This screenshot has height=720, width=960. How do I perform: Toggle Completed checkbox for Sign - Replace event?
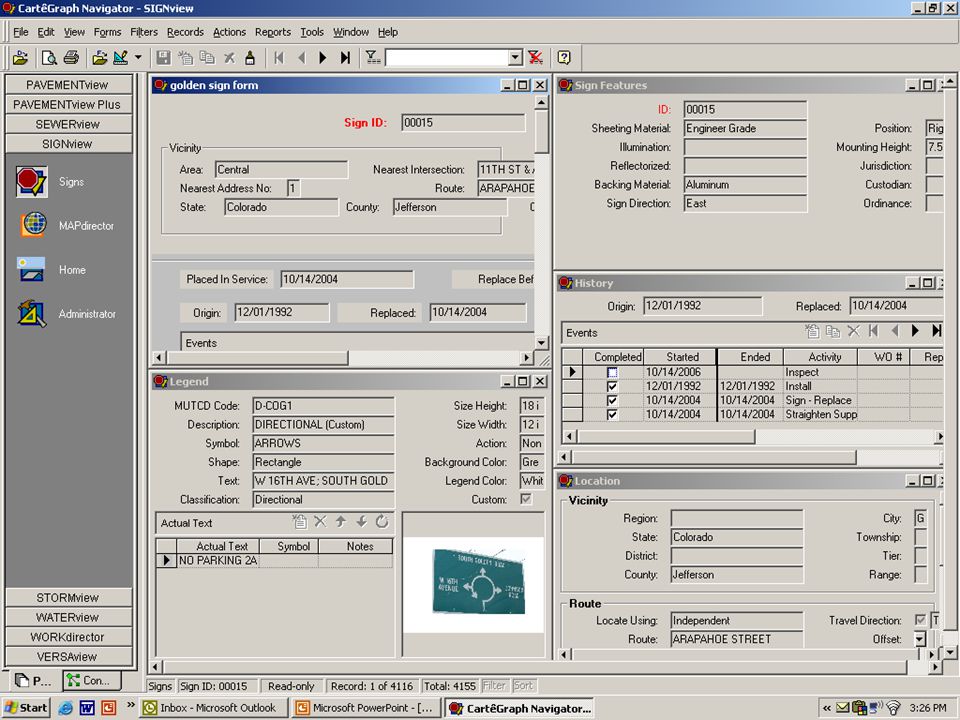[x=612, y=400]
